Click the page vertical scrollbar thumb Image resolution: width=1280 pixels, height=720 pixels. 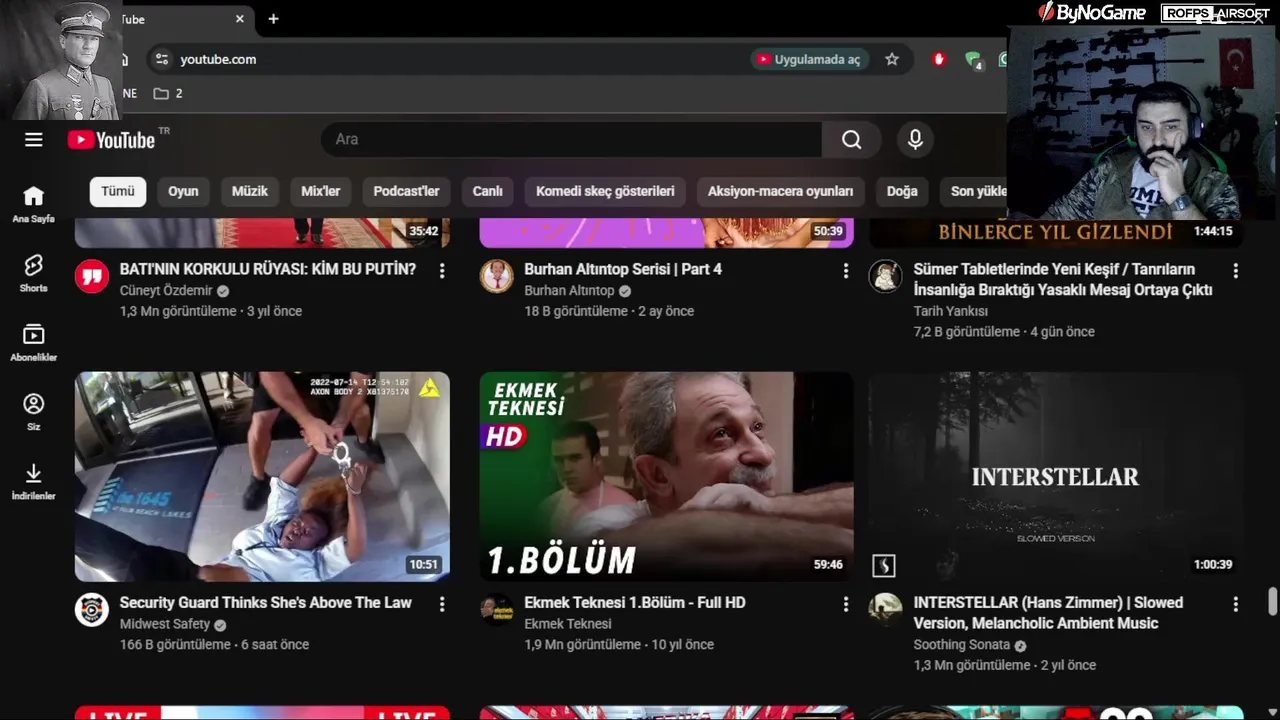click(x=1272, y=603)
